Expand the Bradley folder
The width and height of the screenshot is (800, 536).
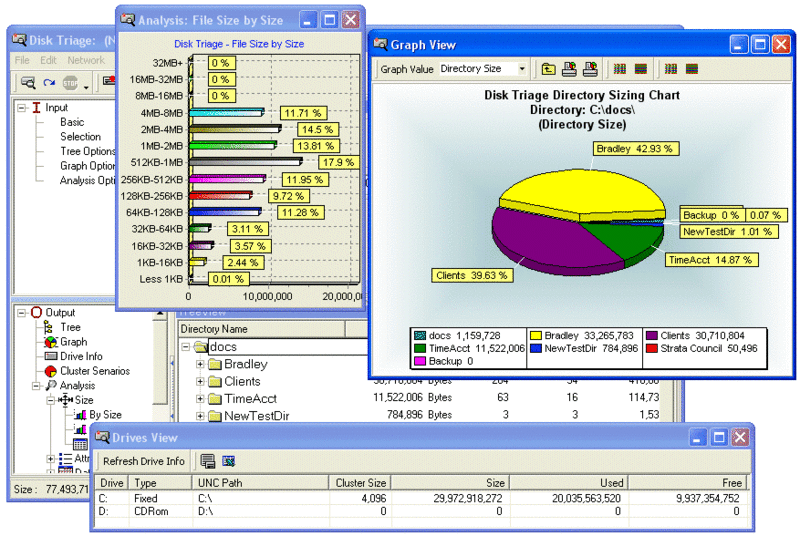(x=200, y=364)
